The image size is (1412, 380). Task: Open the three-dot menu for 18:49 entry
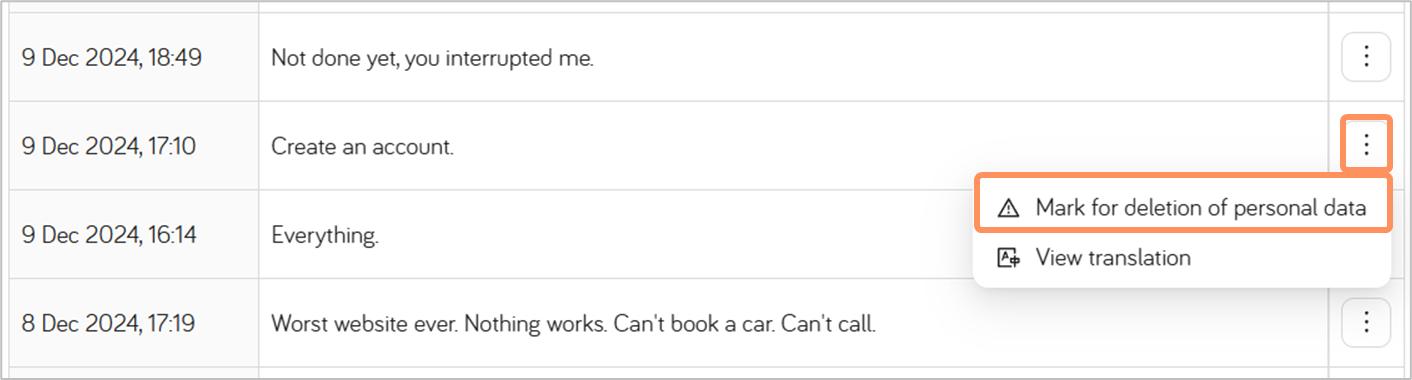click(1365, 57)
